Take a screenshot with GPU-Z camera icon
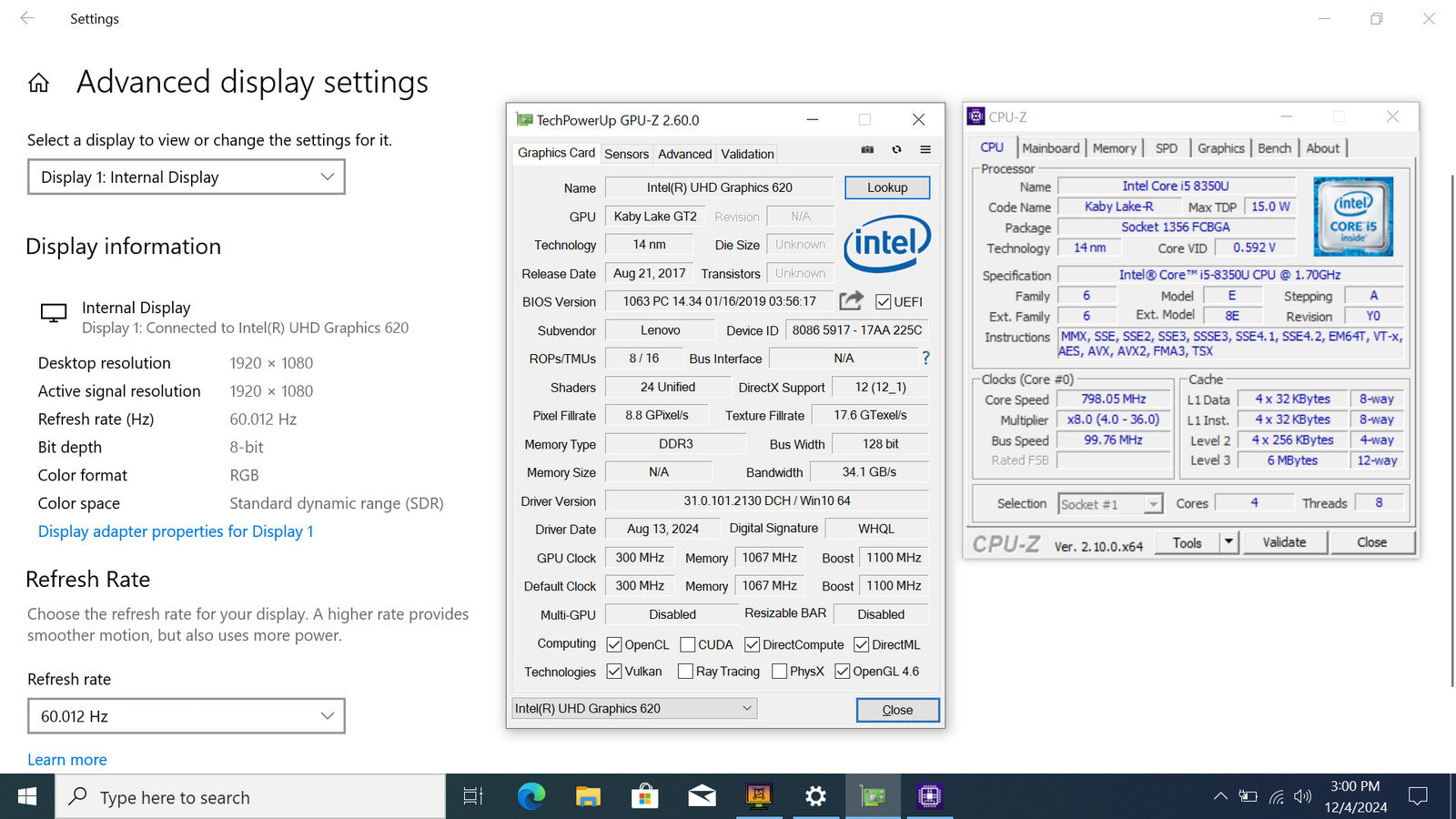Image resolution: width=1456 pixels, height=819 pixels. point(867,149)
